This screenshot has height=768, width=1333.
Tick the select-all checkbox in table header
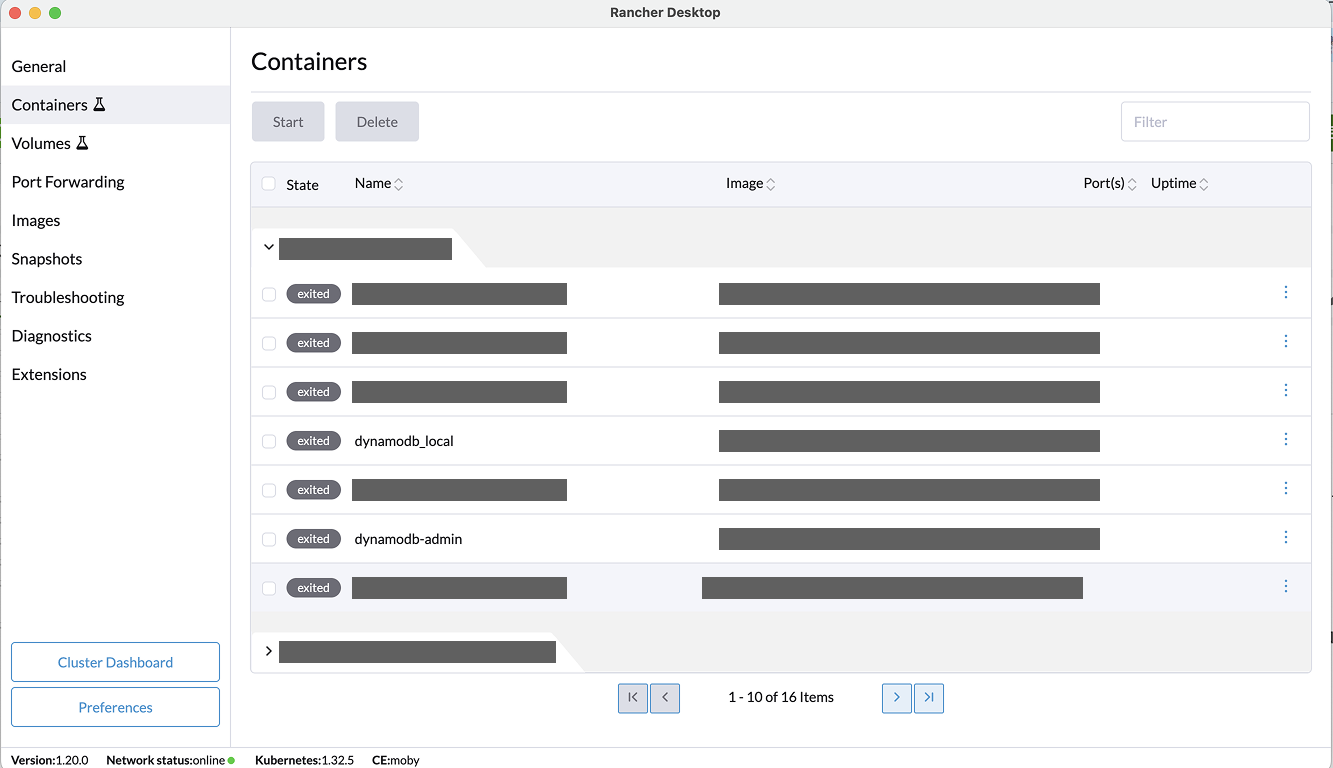[x=269, y=184]
